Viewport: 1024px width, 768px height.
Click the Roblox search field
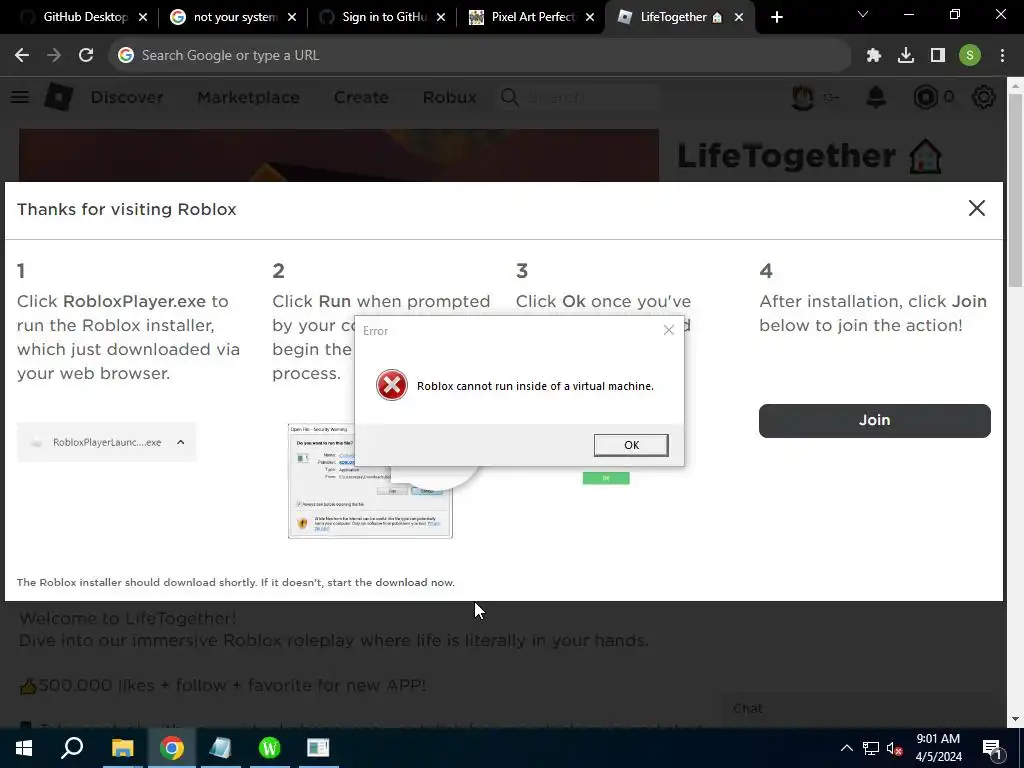click(578, 97)
